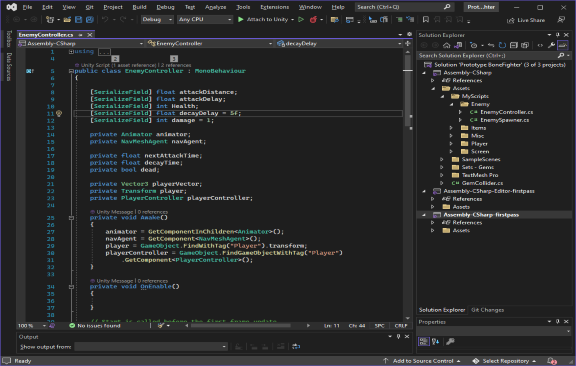Open the Any CPU platform dropdown
The width and height of the screenshot is (576, 366).
[x=205, y=19]
